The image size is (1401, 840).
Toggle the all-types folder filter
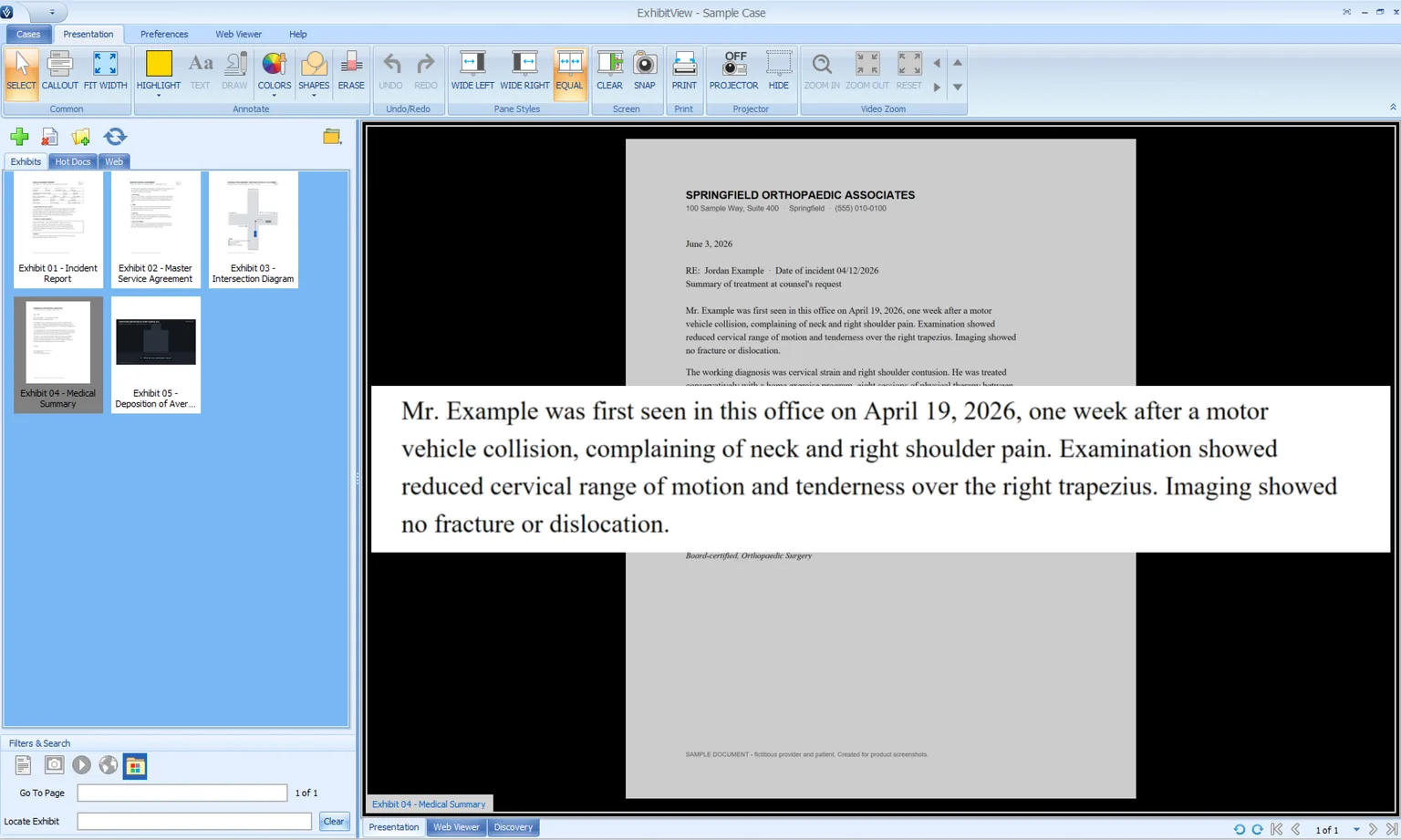pos(135,766)
